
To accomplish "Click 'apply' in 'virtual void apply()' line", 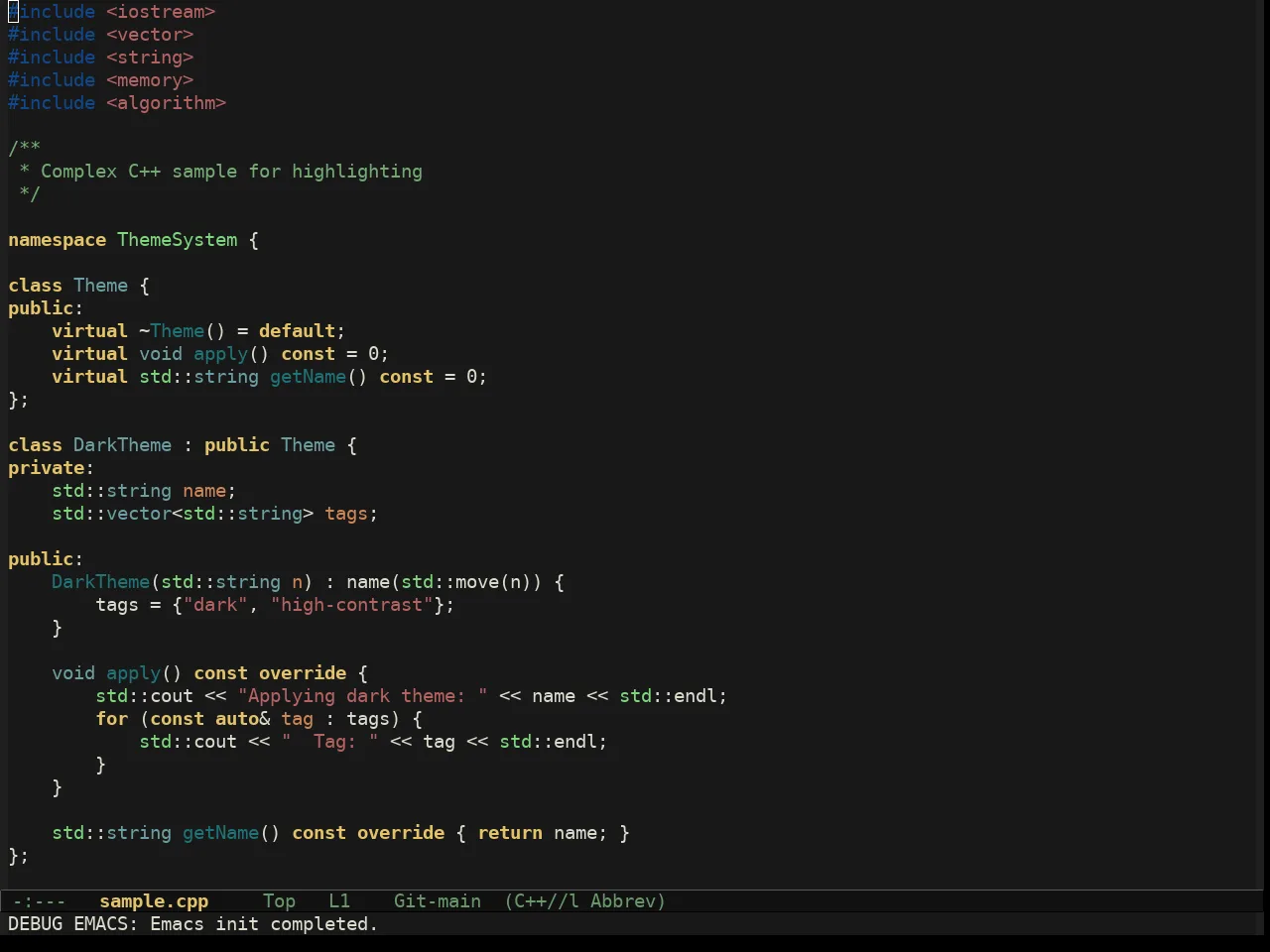I will point(220,354).
